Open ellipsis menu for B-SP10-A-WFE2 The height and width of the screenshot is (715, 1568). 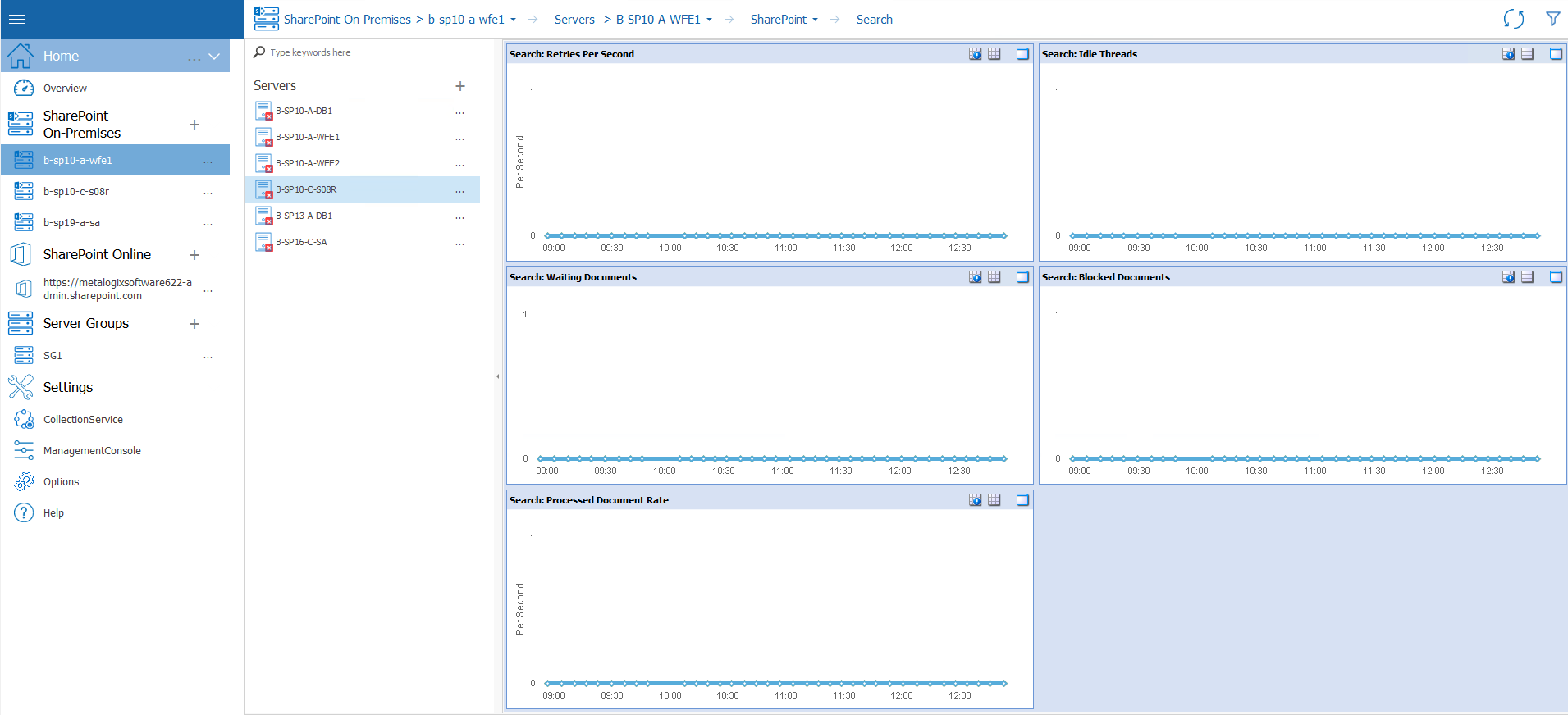[x=460, y=166]
